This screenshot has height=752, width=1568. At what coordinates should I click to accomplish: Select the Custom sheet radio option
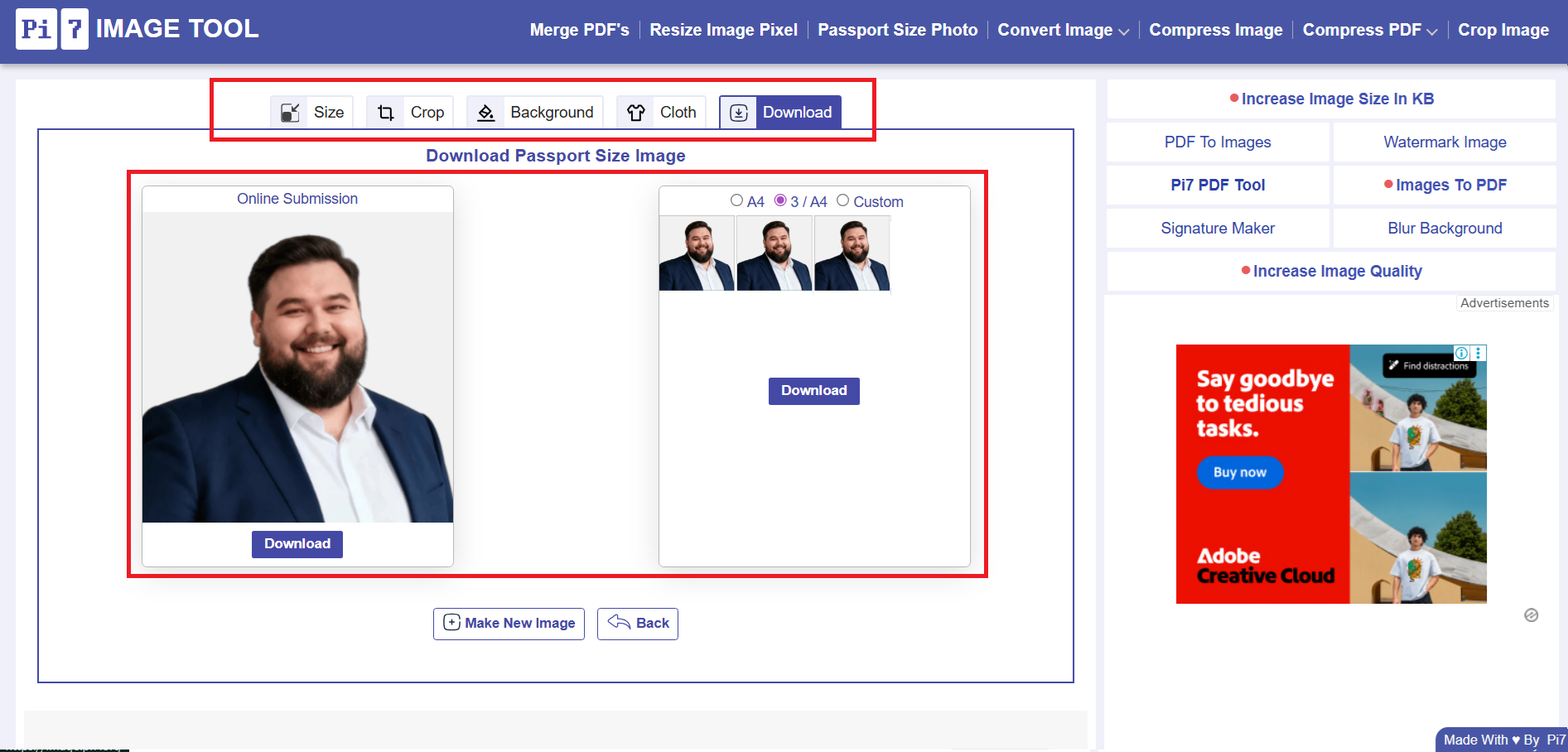point(842,200)
